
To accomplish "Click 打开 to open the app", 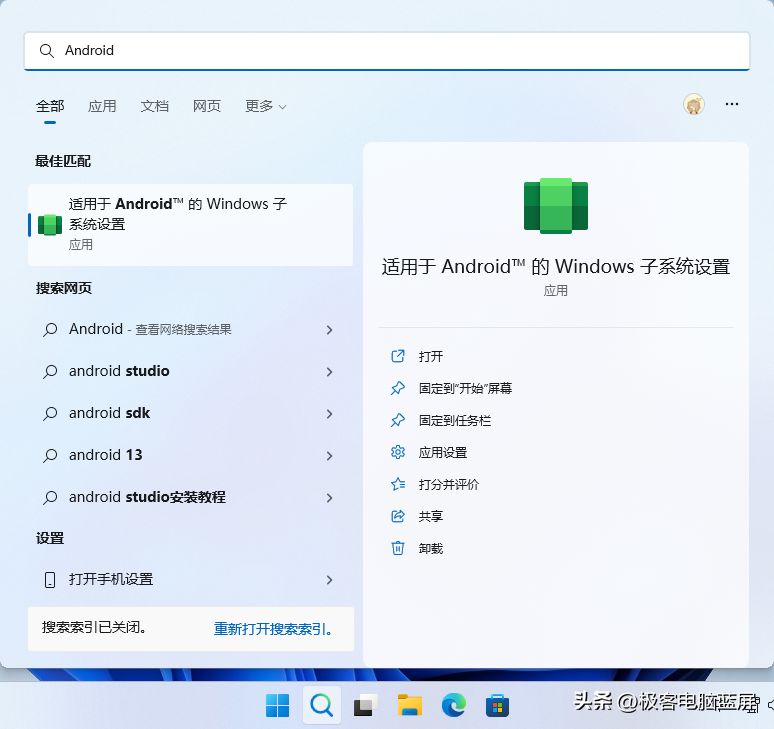I will pyautogui.click(x=430, y=356).
